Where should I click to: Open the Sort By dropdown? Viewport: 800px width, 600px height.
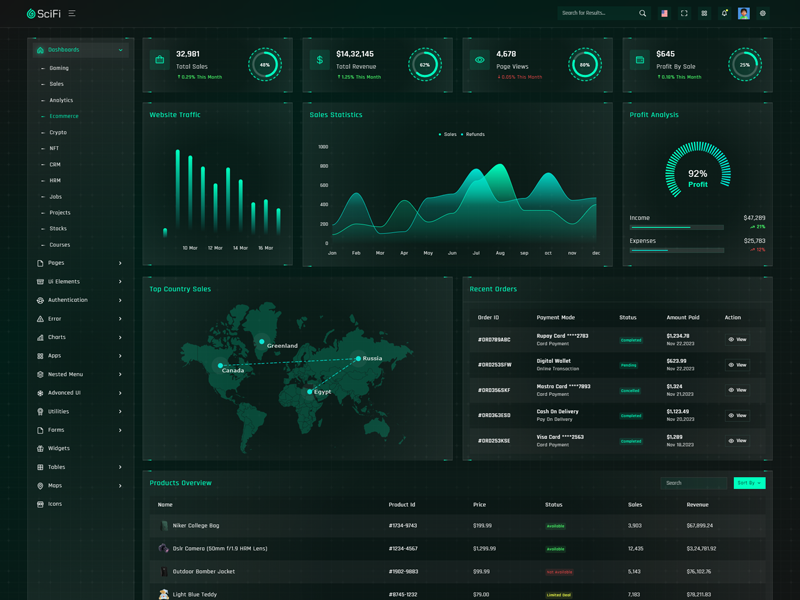point(748,483)
